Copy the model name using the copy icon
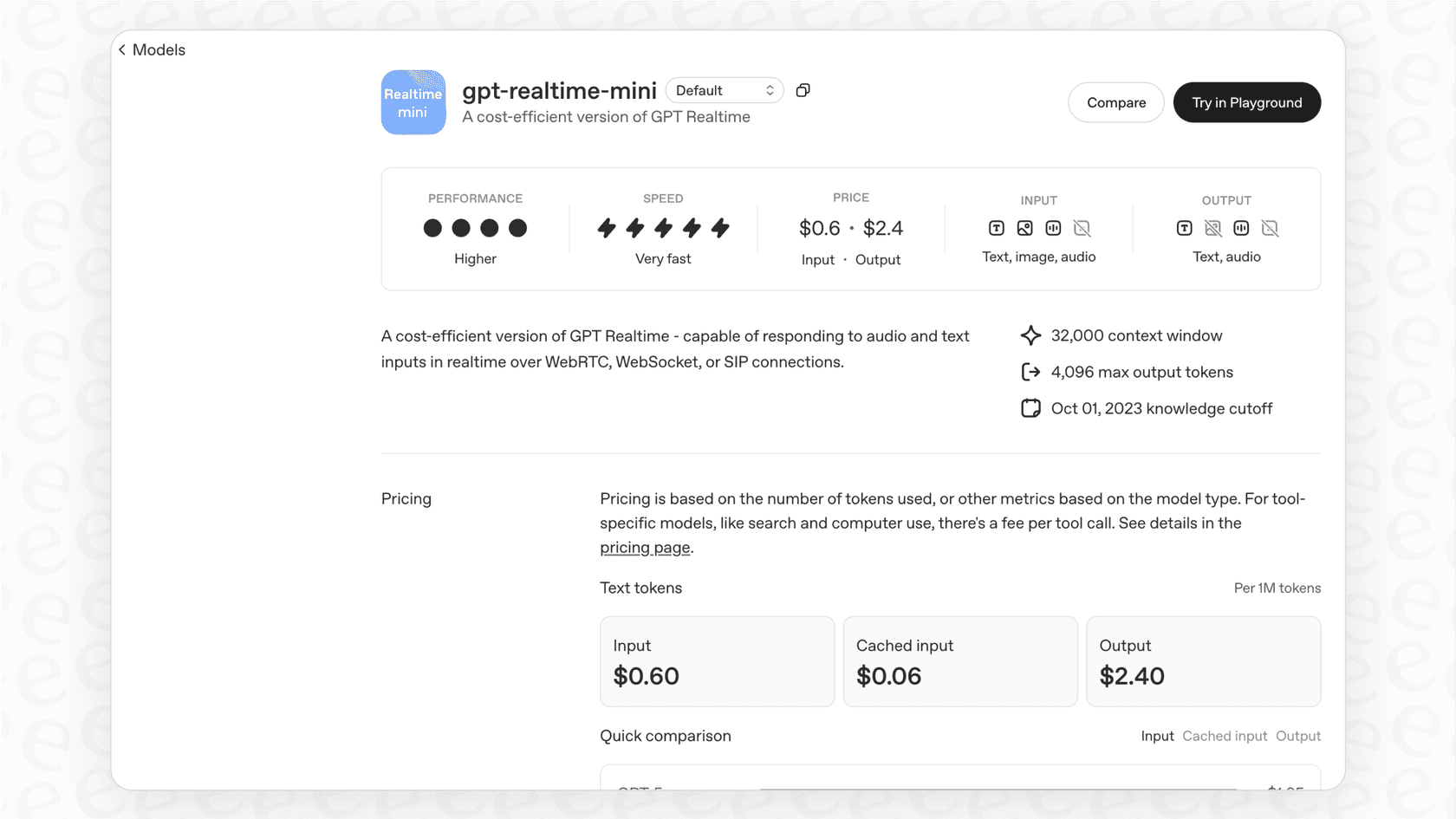This screenshot has width=1456, height=819. 802,89
